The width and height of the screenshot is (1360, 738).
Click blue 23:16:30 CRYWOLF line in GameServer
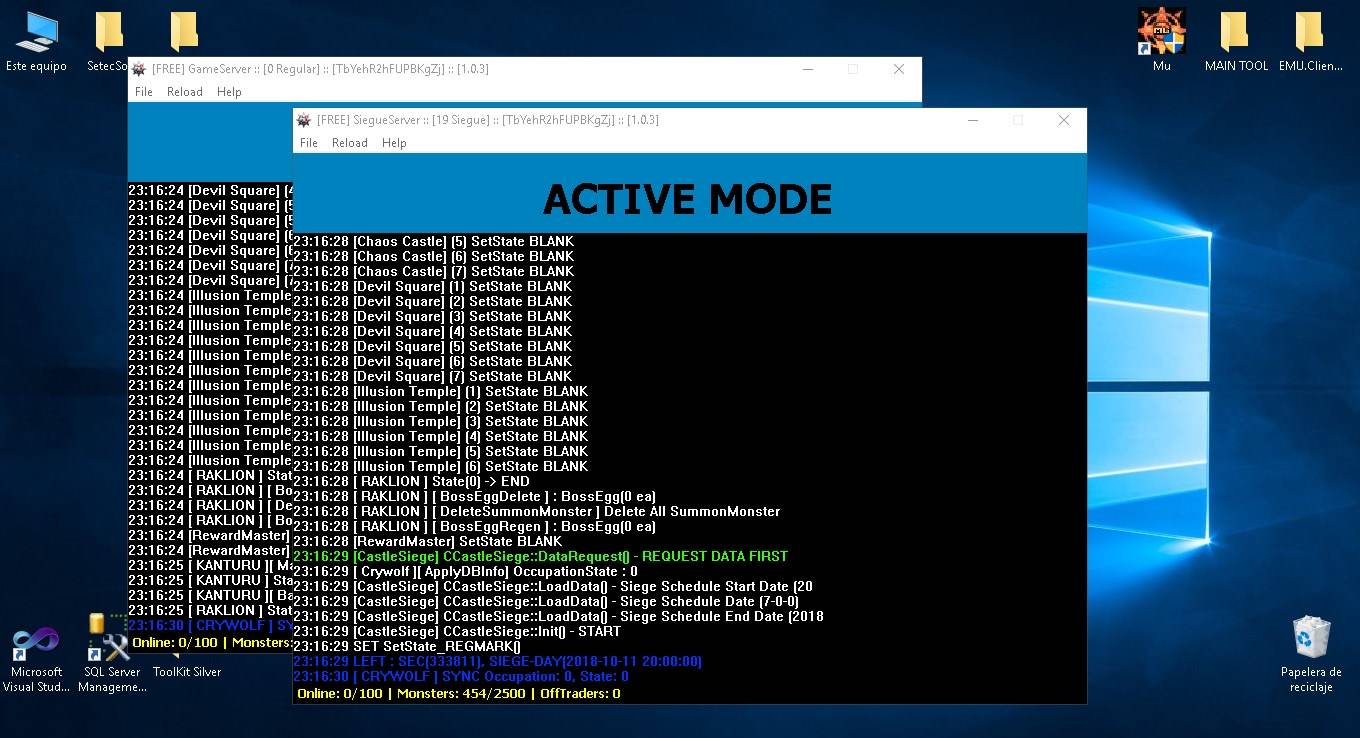pyautogui.click(x=209, y=625)
